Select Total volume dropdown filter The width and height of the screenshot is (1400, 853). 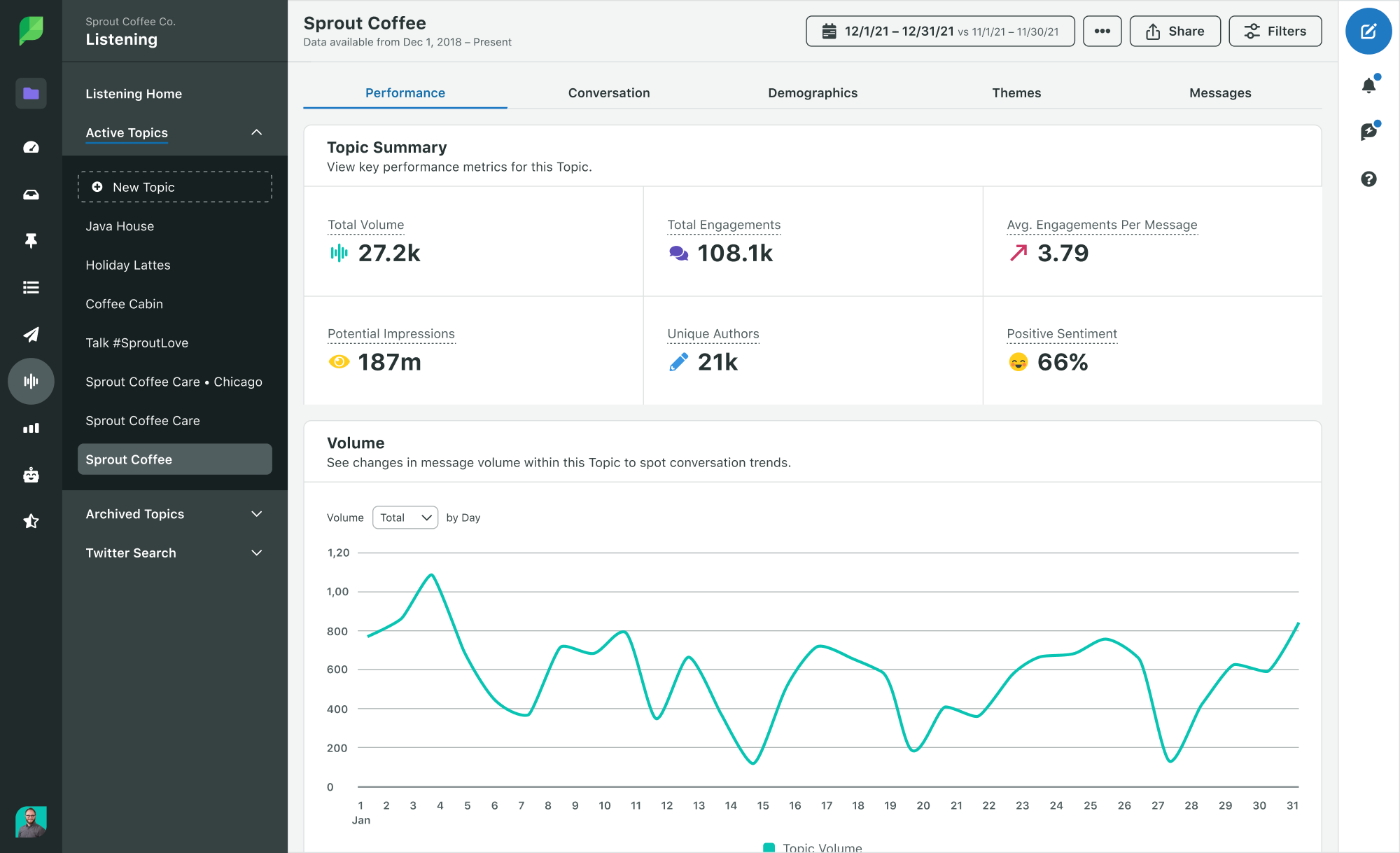(404, 517)
